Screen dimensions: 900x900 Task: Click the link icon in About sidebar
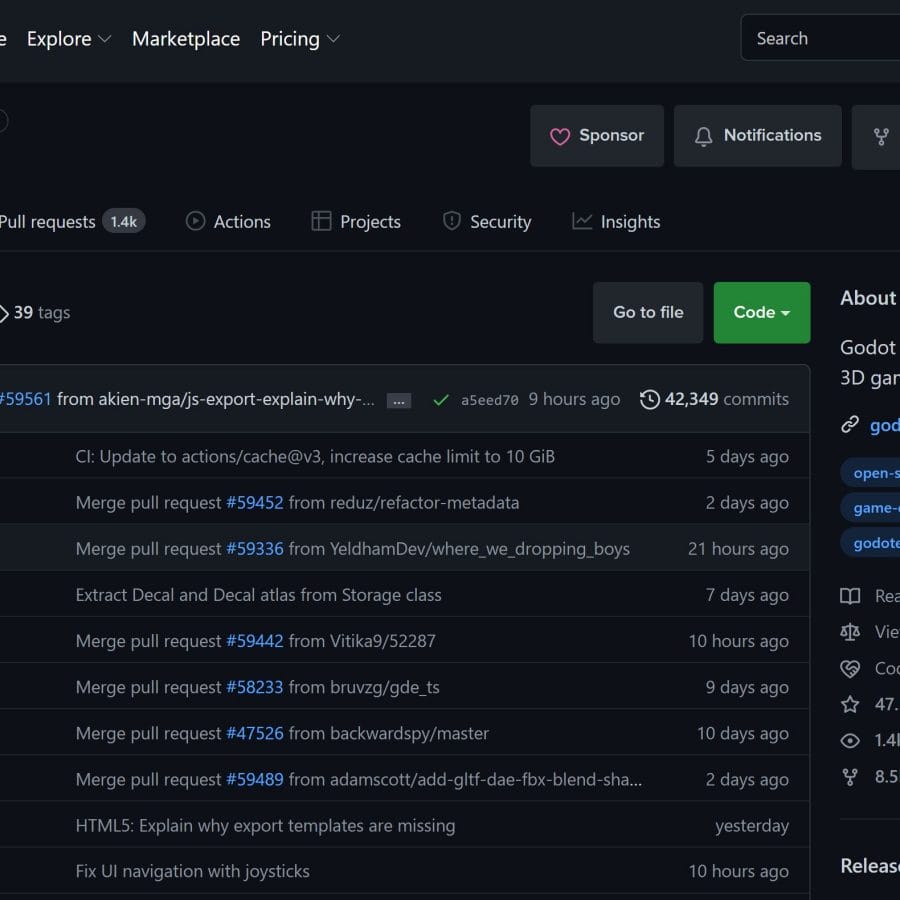click(850, 425)
